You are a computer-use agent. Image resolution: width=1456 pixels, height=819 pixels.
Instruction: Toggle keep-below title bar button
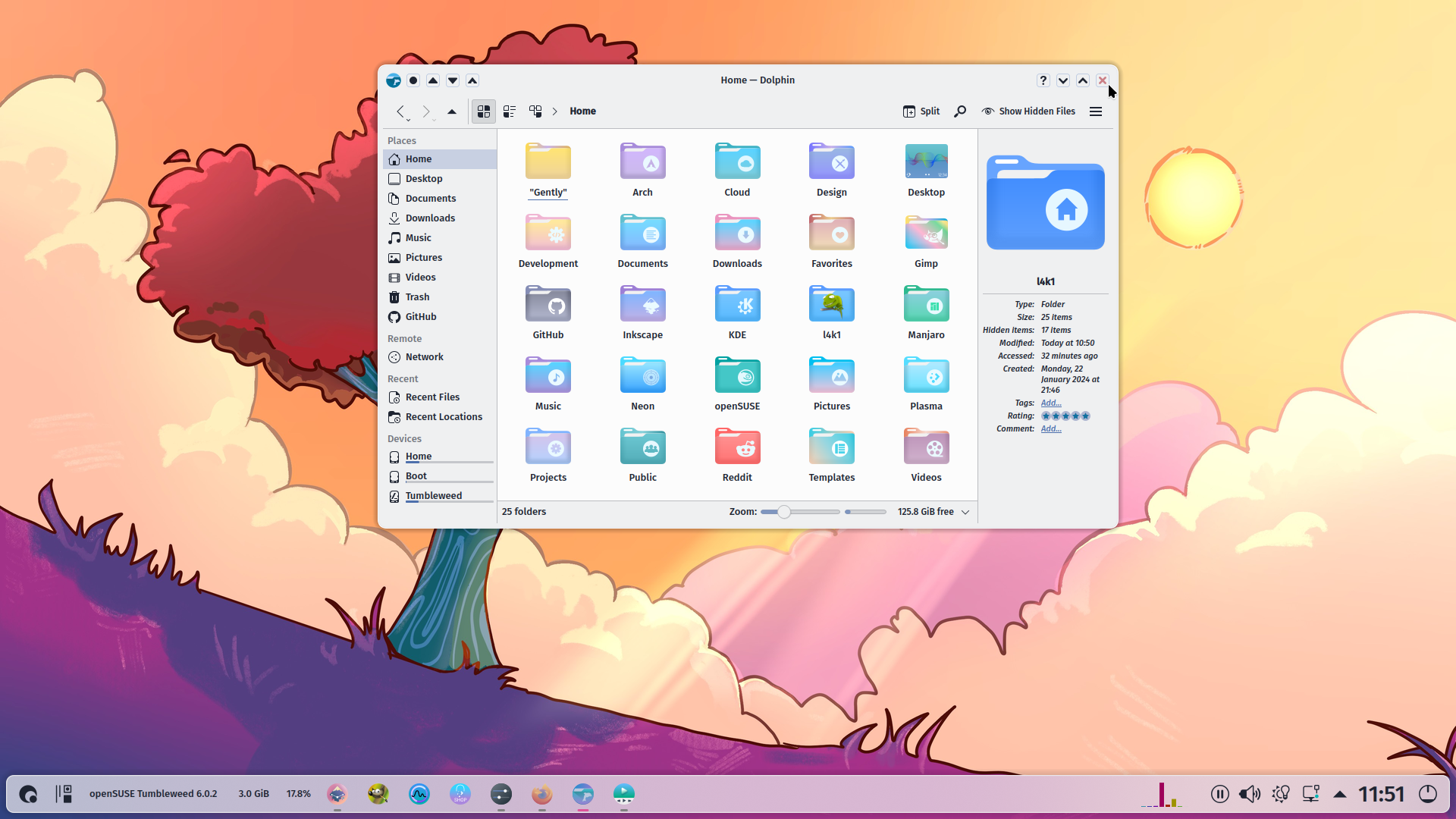(453, 80)
